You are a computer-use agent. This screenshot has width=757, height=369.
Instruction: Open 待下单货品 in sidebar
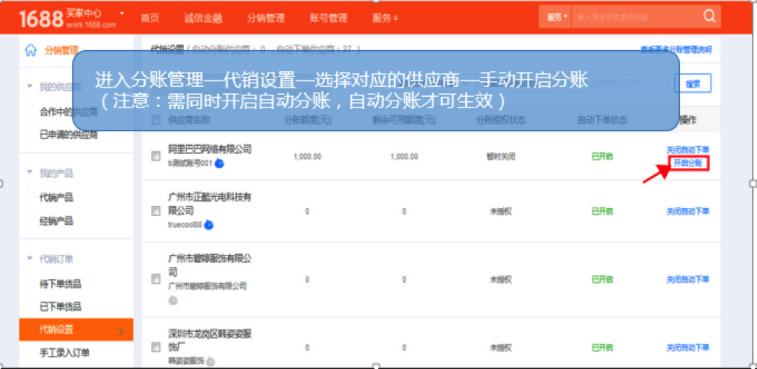pos(60,284)
